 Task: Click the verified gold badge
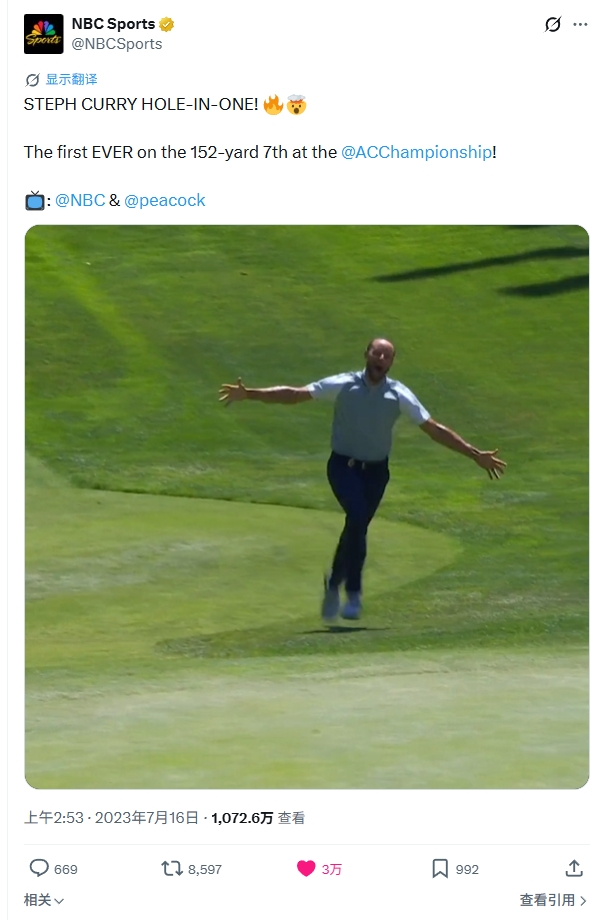[167, 24]
